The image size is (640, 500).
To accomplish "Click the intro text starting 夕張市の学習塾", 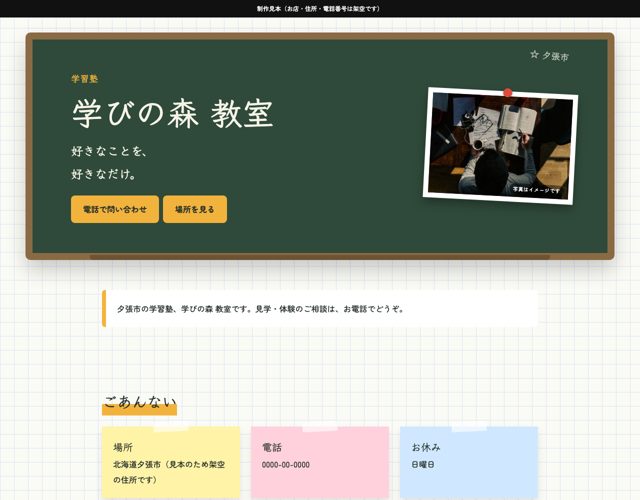I will click(261, 309).
